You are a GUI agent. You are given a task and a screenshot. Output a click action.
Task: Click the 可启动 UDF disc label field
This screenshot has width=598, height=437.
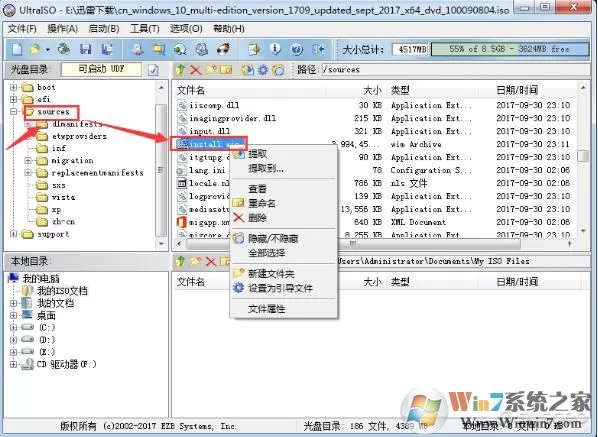[x=101, y=69]
